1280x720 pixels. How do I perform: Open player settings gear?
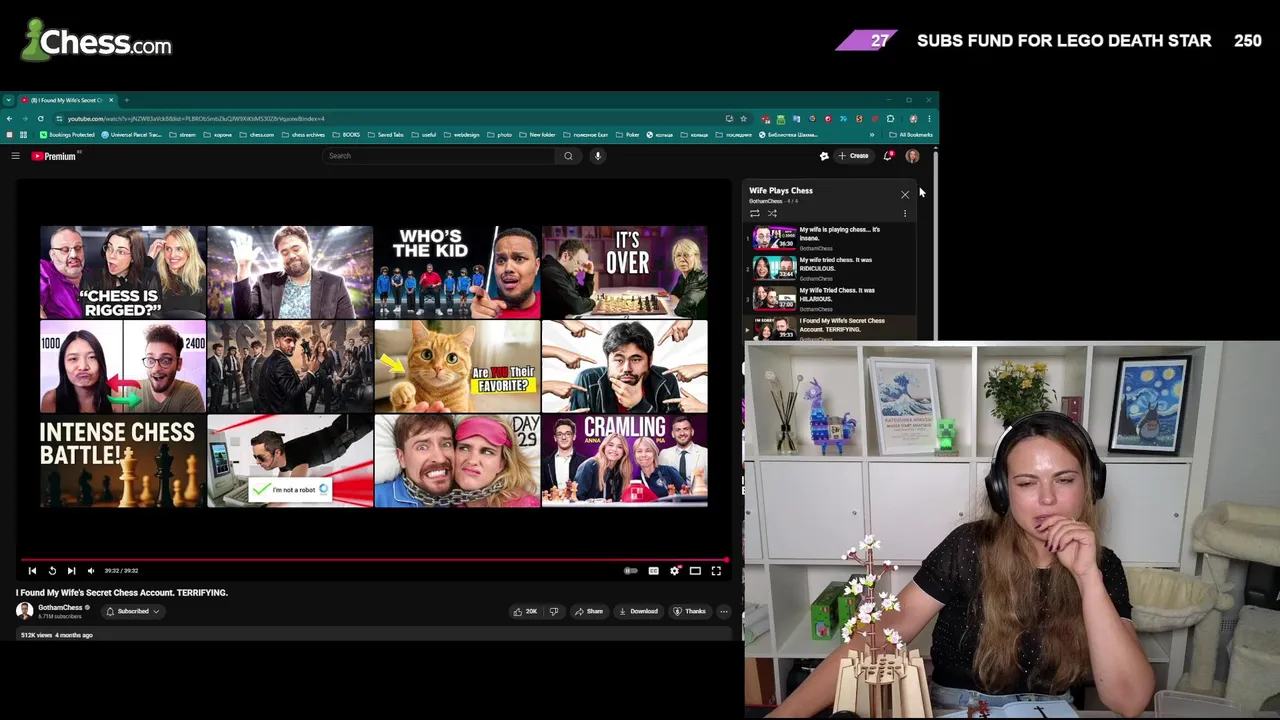[675, 571]
